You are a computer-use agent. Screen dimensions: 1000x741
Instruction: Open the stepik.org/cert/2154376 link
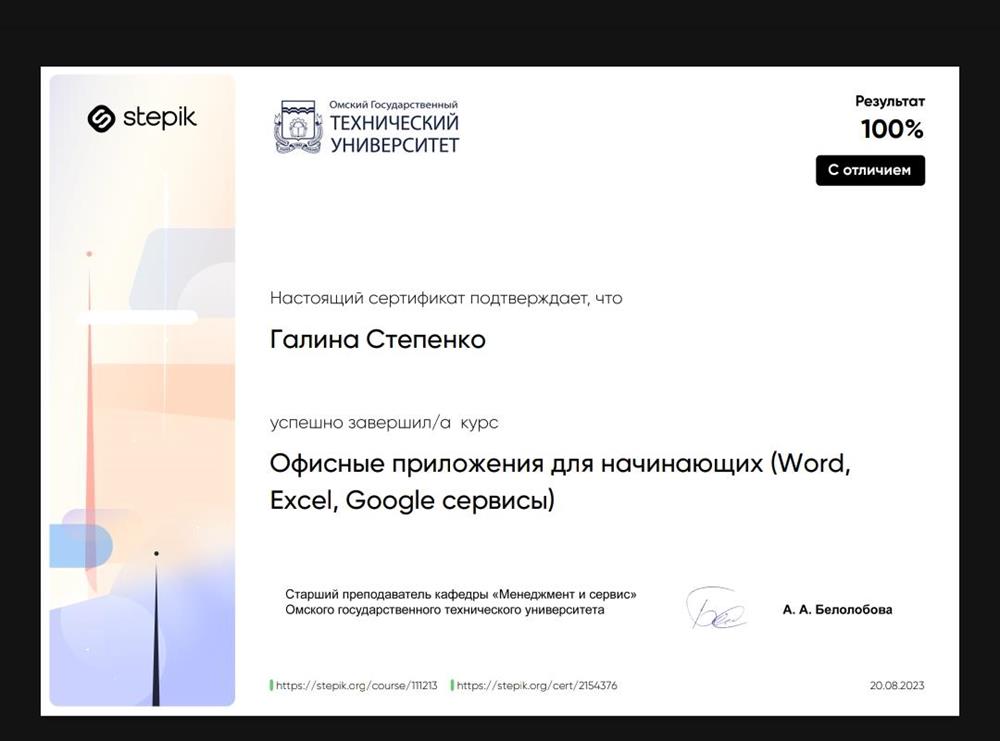(536, 686)
